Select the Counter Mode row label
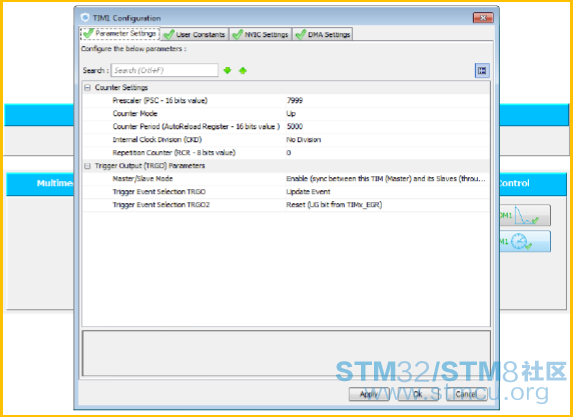This screenshot has width=573, height=417. point(135,114)
